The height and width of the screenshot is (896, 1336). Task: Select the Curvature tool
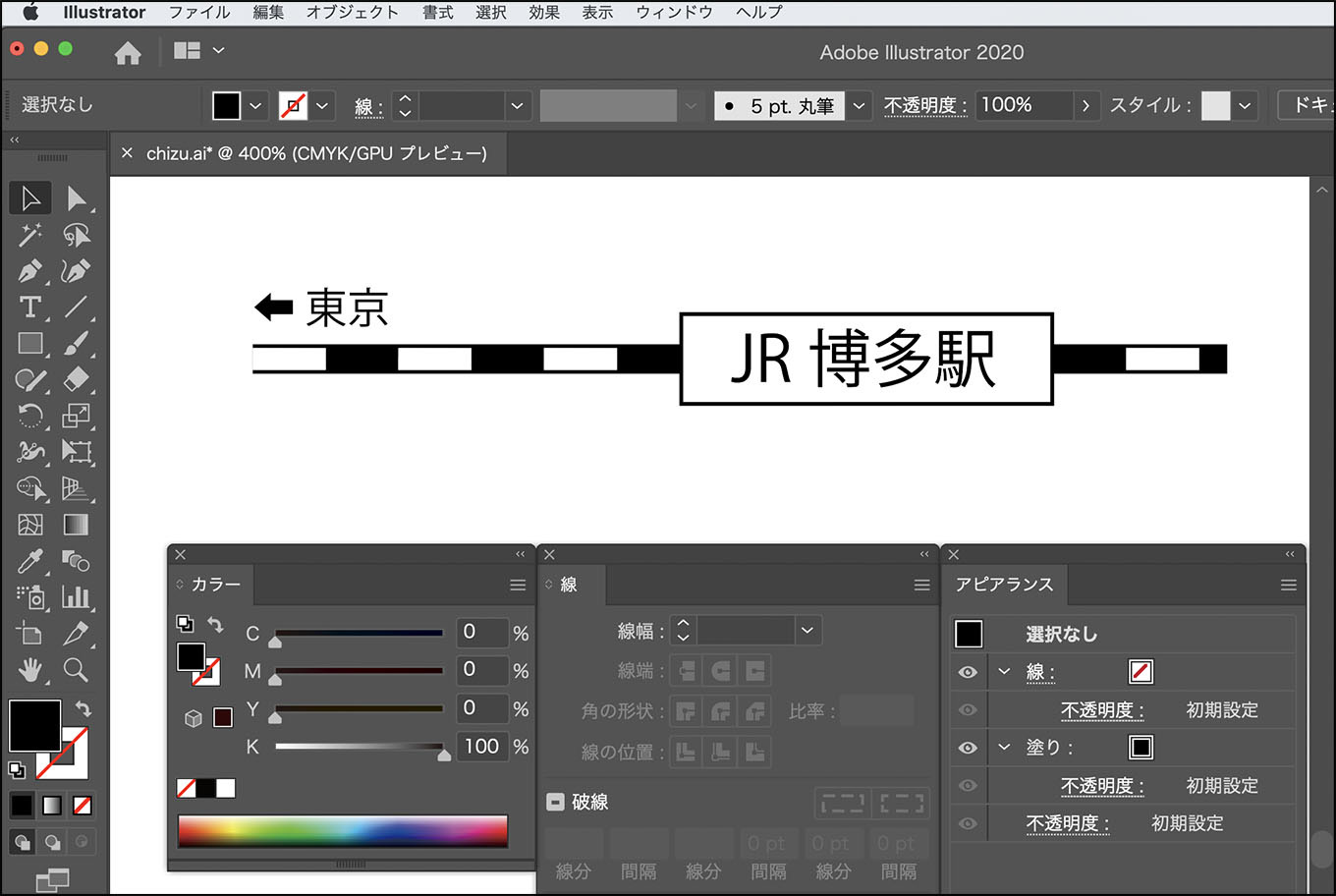point(77,271)
